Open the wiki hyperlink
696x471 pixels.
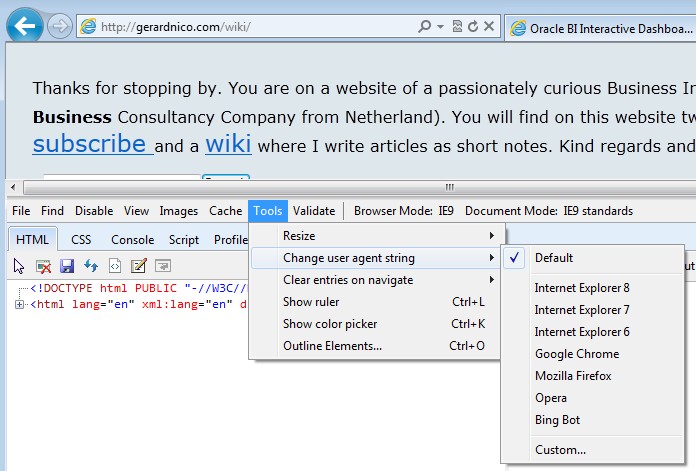pos(228,144)
